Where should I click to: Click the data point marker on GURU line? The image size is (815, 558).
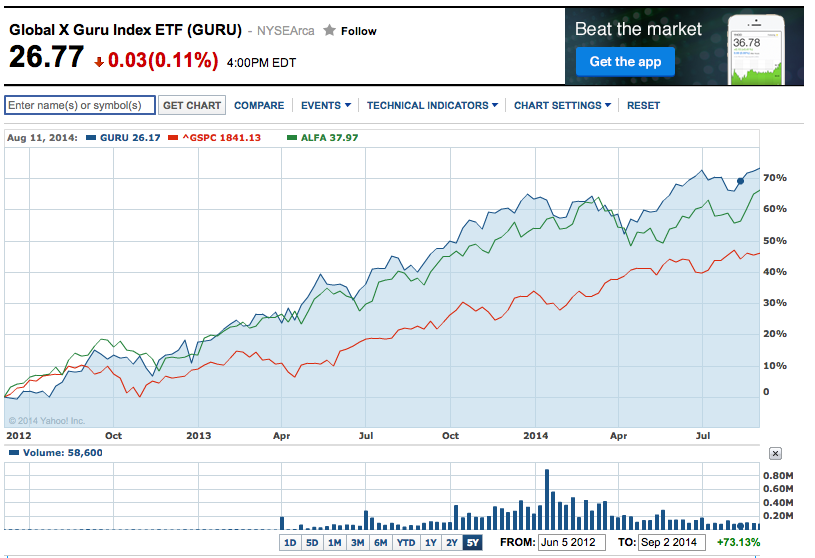(x=740, y=181)
